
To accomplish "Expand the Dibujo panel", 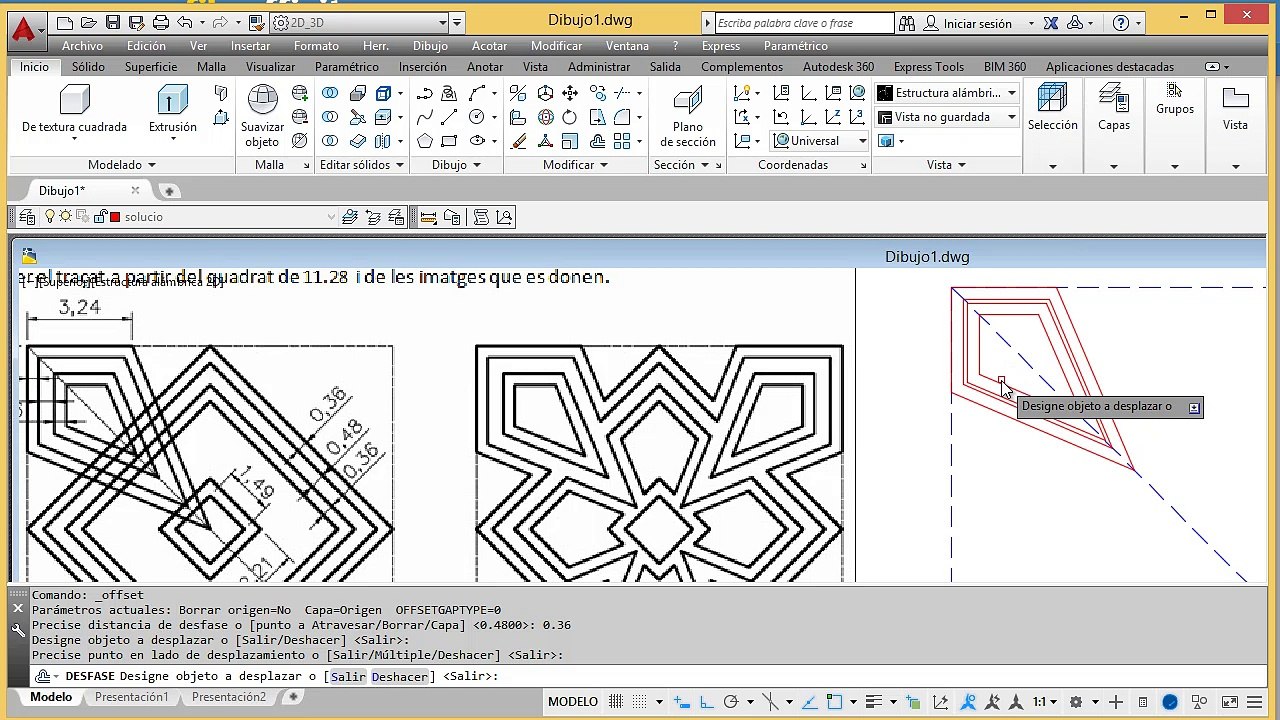I will [456, 165].
